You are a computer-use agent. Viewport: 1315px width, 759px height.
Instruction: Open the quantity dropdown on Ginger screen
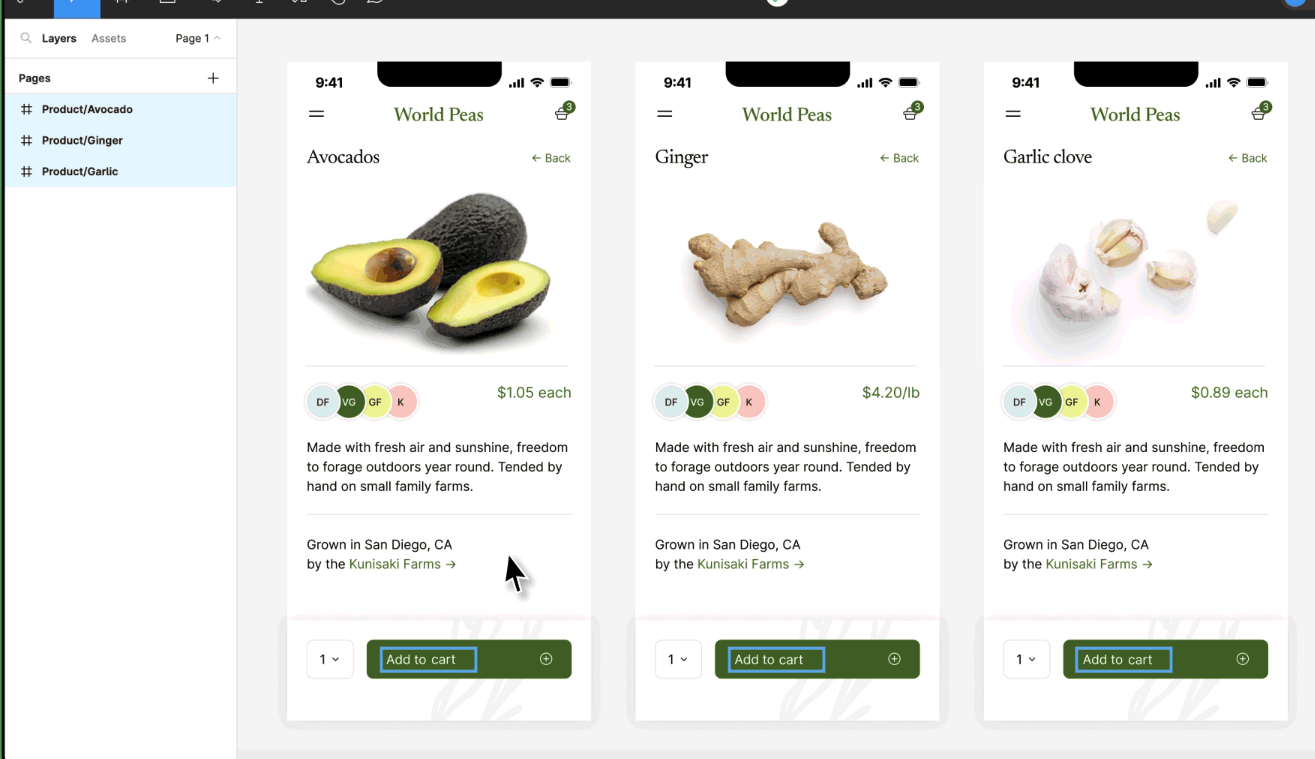pos(677,660)
